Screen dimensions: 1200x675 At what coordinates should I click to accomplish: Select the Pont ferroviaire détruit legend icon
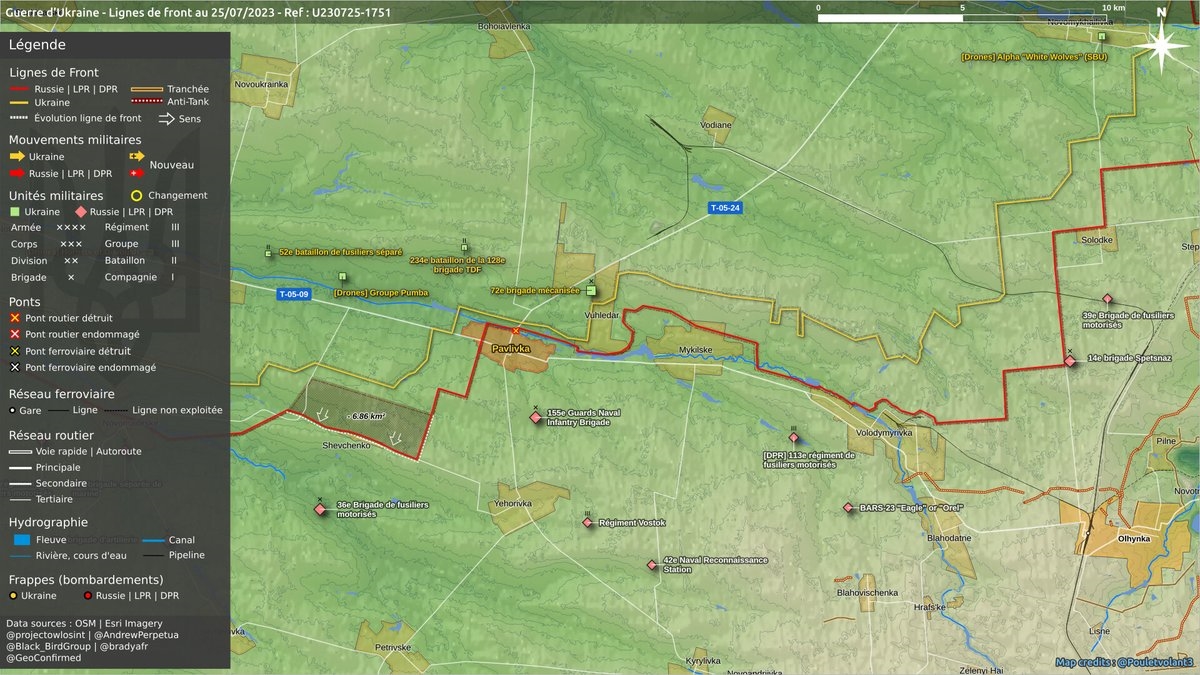click(15, 351)
